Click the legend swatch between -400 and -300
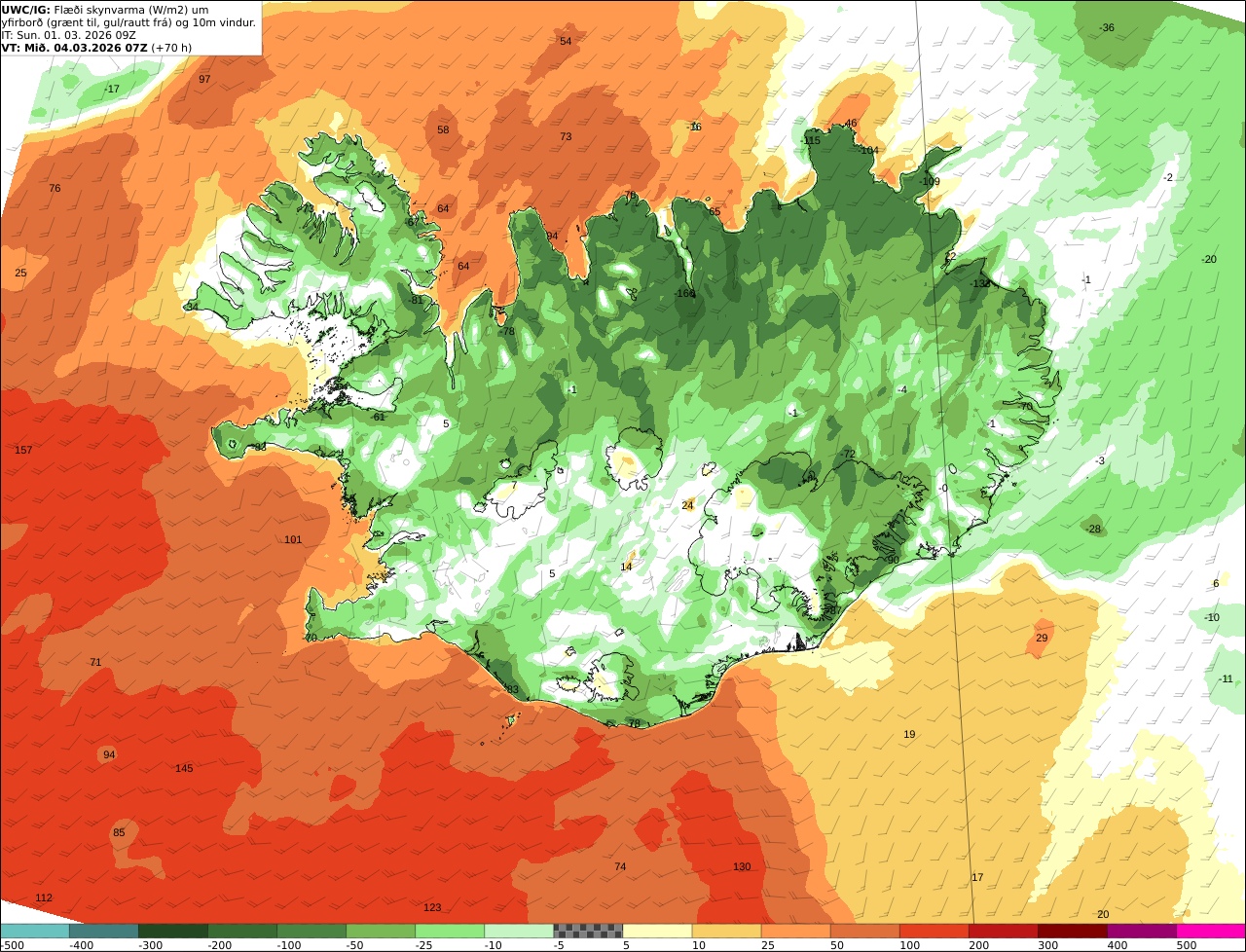This screenshot has width=1246, height=952. point(103,931)
